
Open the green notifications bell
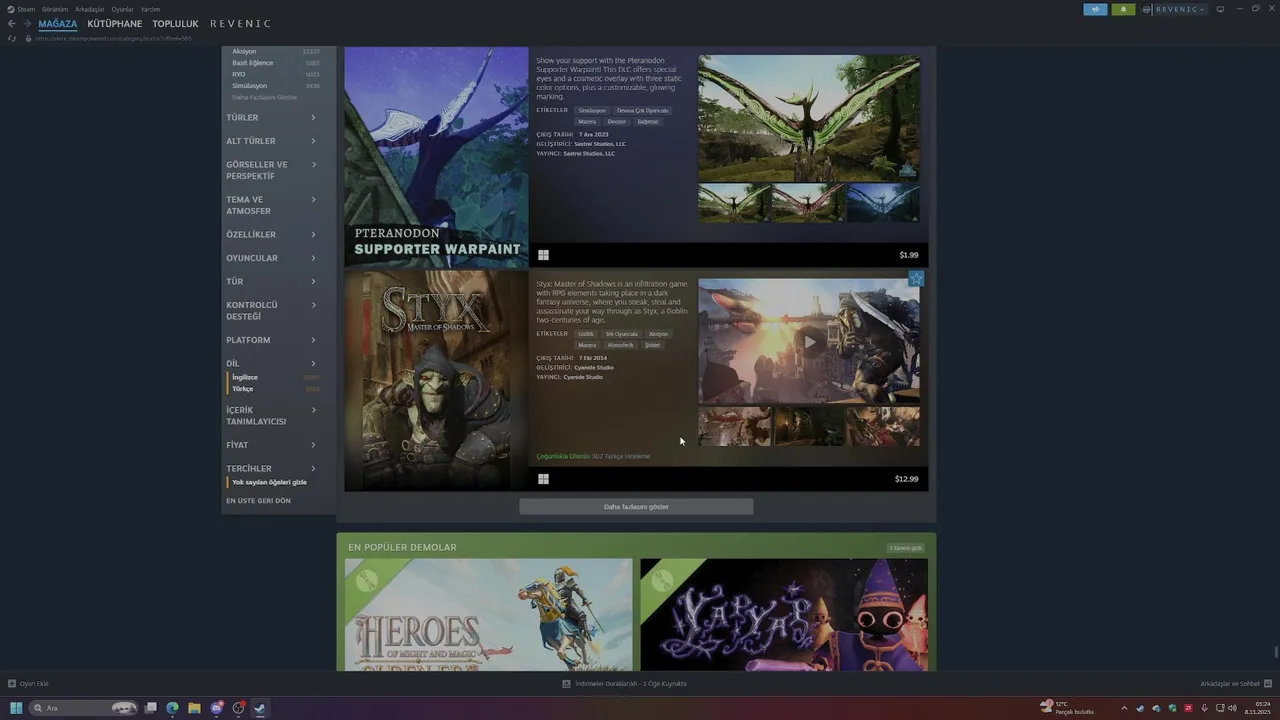pos(1122,9)
